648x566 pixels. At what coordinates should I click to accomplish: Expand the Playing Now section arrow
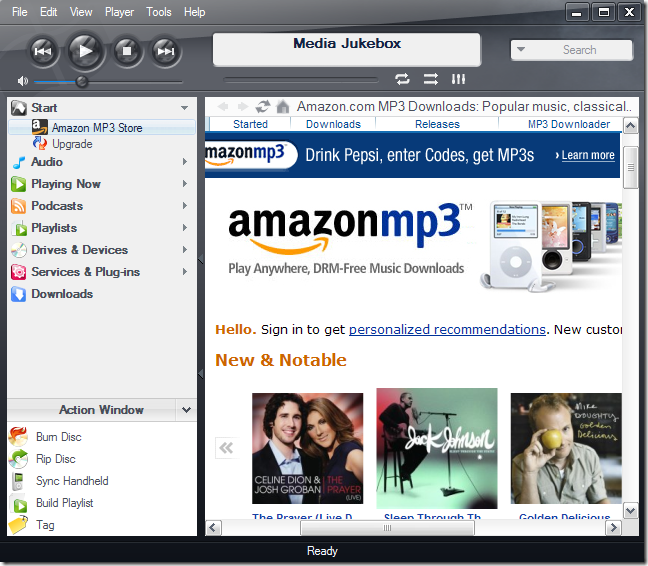pyautogui.click(x=185, y=183)
